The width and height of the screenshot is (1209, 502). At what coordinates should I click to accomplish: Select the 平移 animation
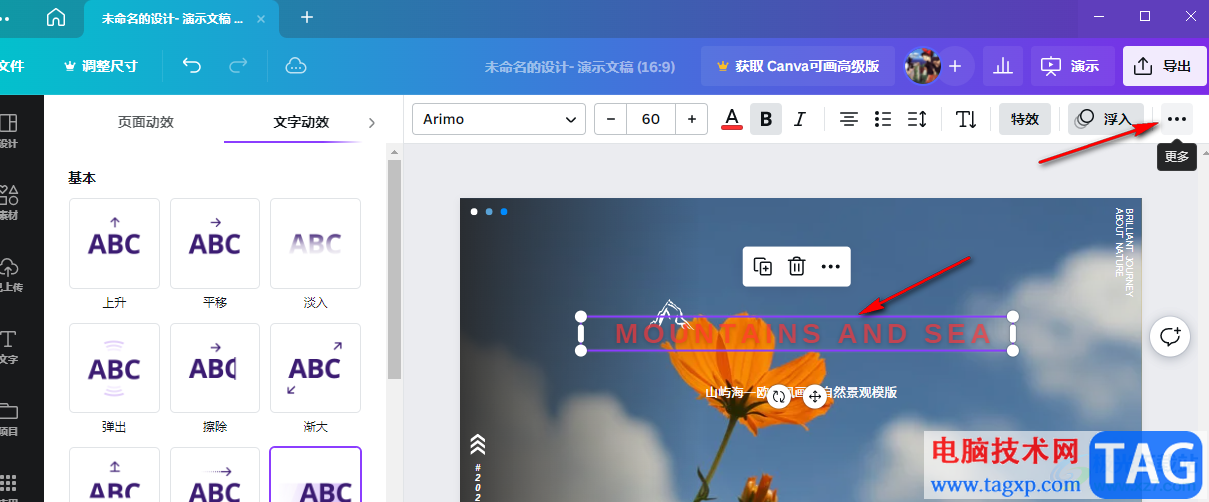coord(215,243)
